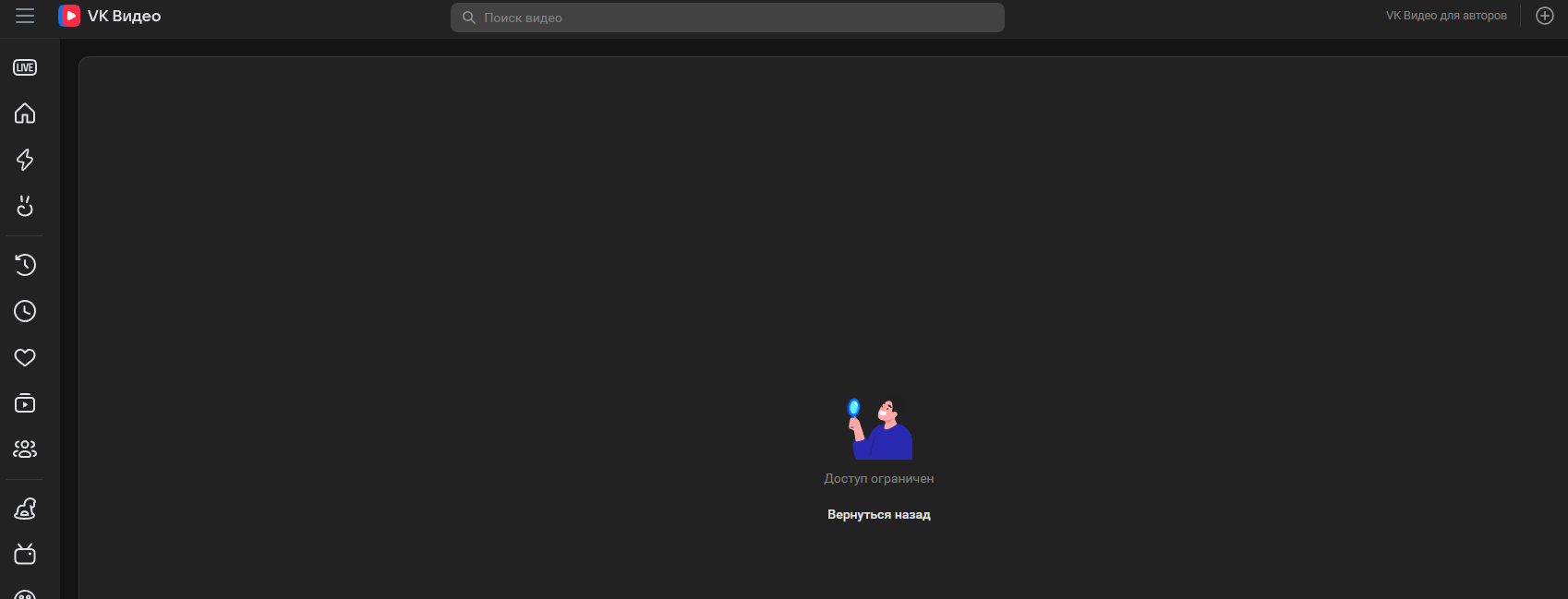Open the VK Видео для авторов link
1568x599 pixels.
1445,16
